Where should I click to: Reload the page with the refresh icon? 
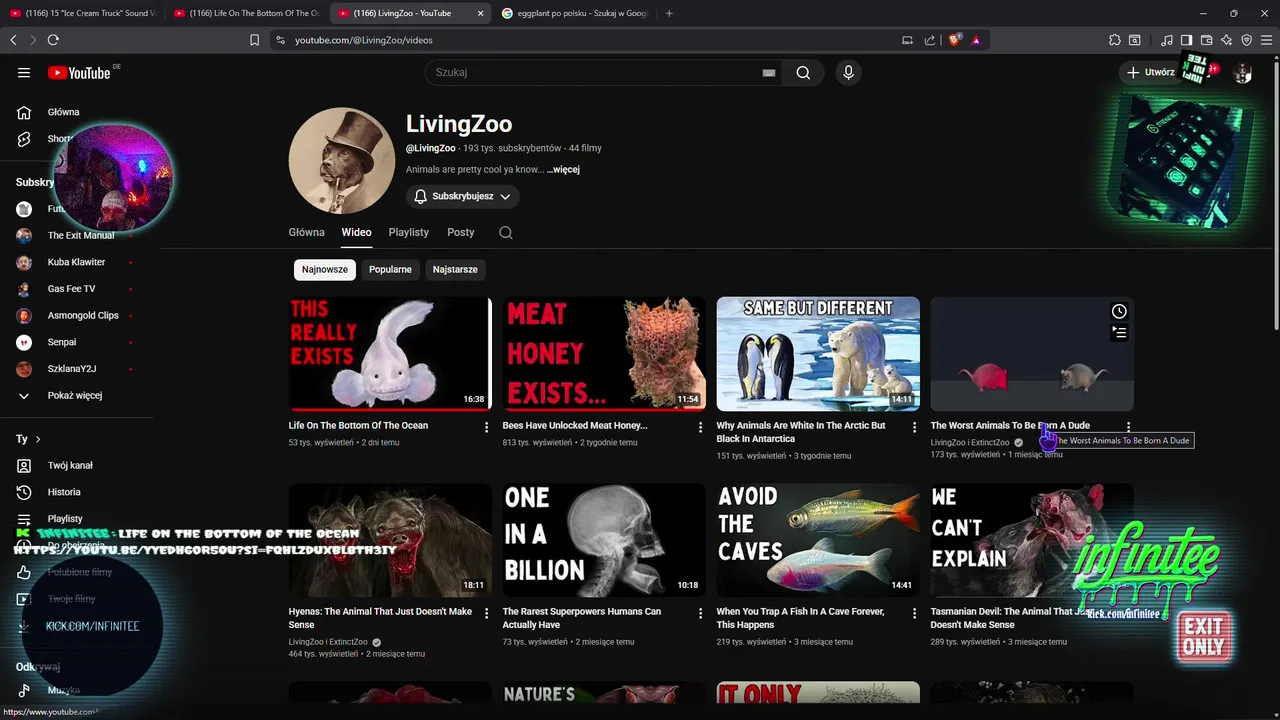[53, 40]
